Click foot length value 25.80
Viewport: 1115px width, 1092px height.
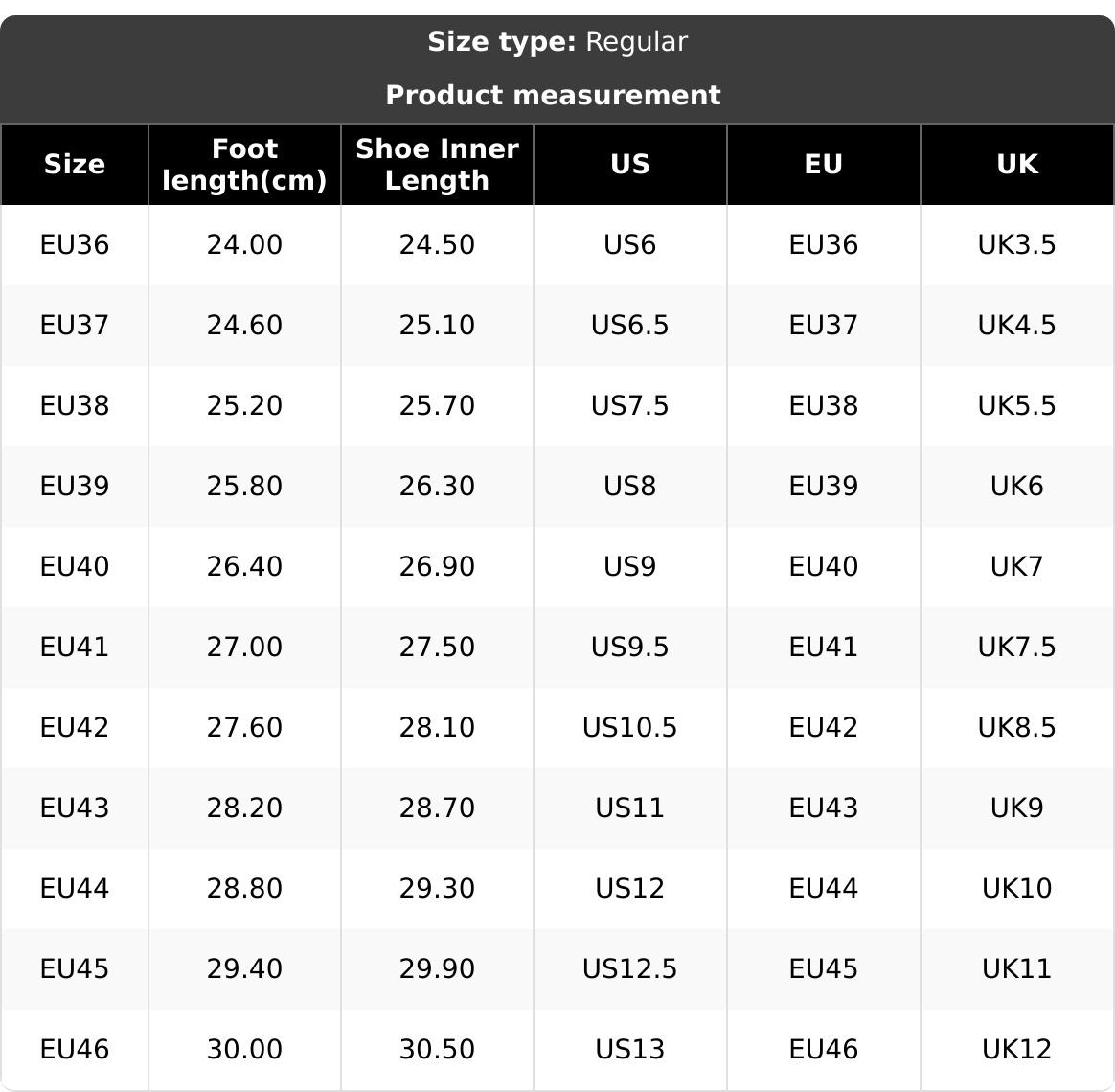click(244, 487)
